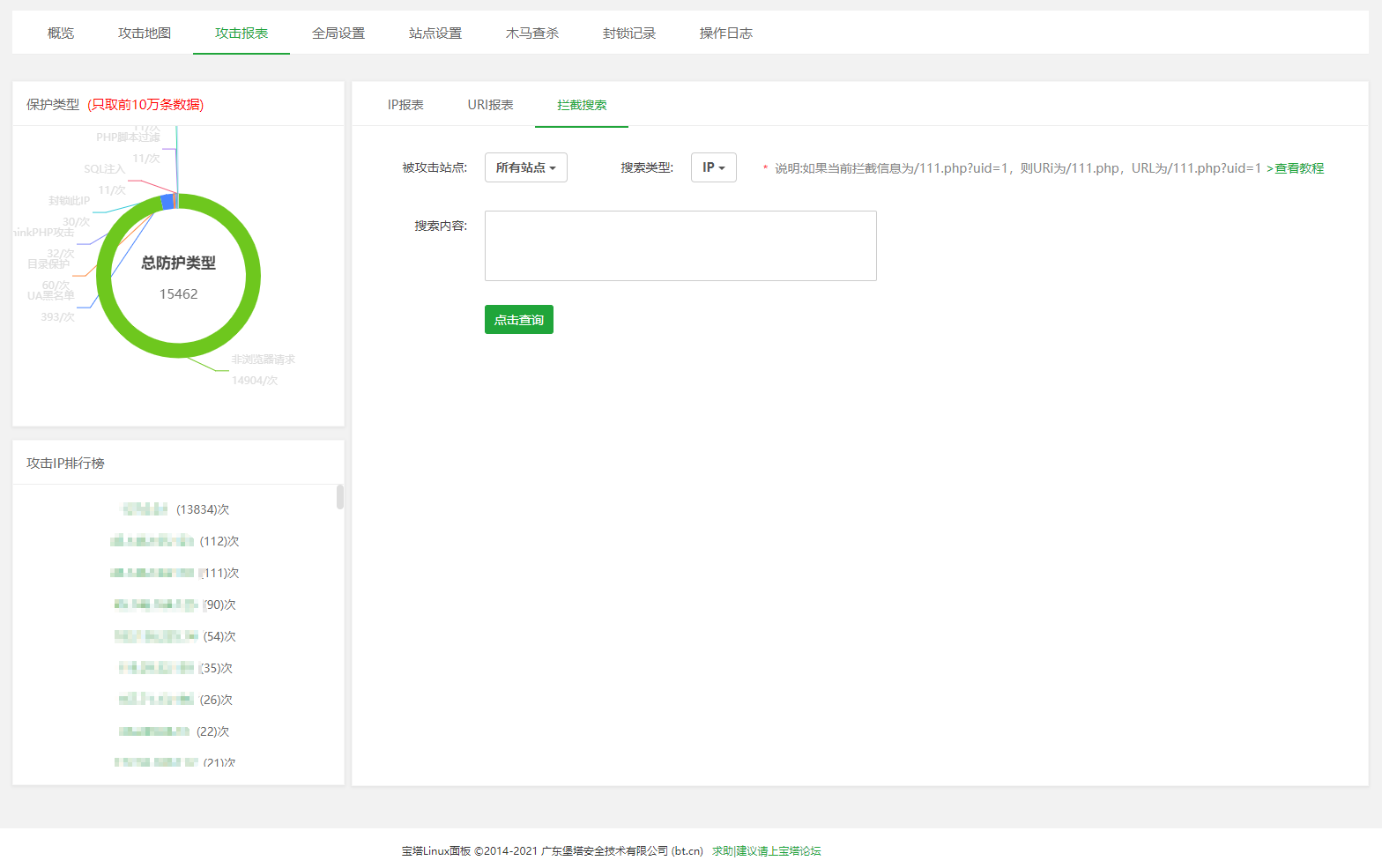Click the 封锁此IP chart label

[70, 201]
